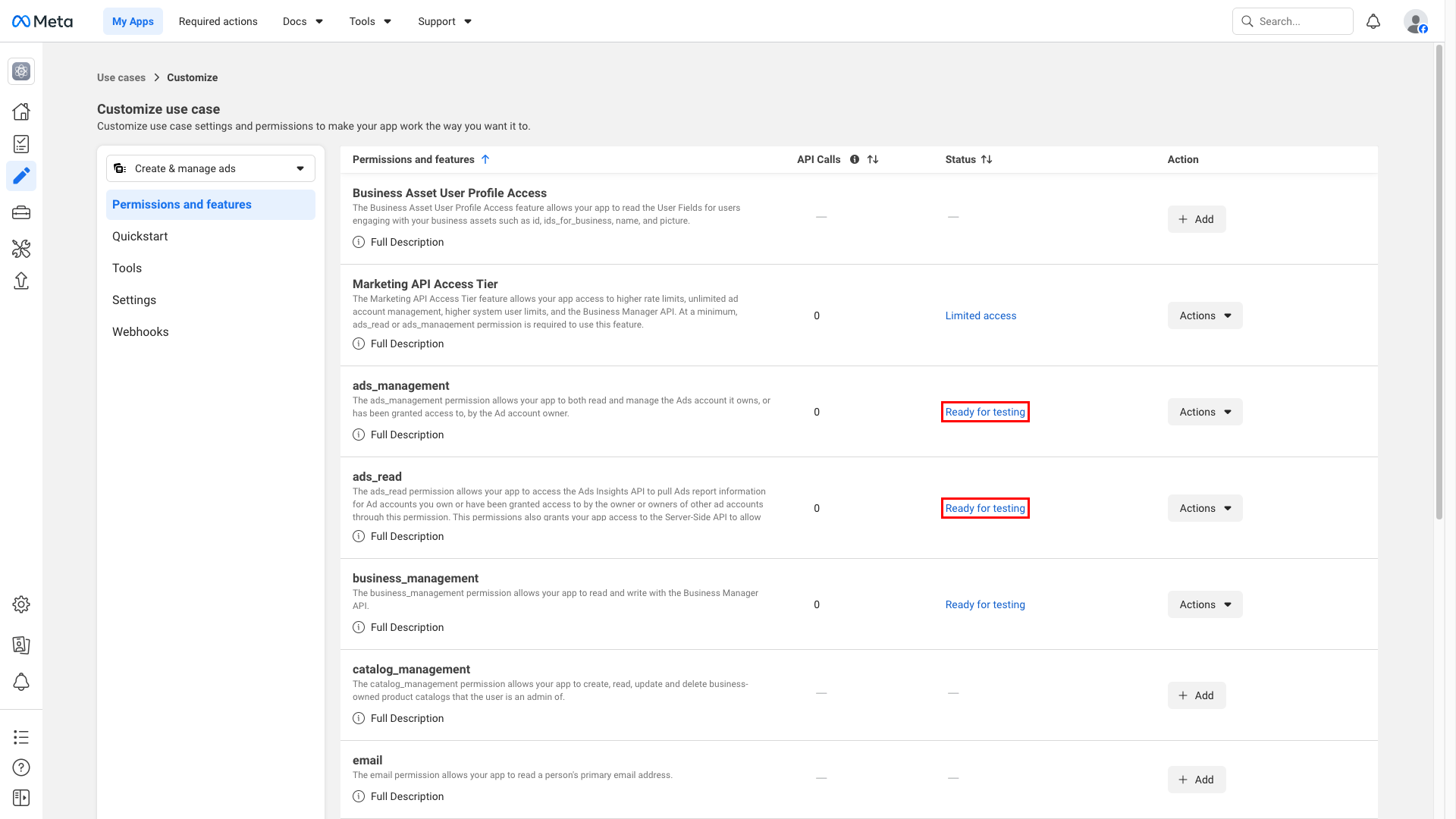The width and height of the screenshot is (1456, 819).
Task: Open the user profile avatar
Action: coord(1416,21)
